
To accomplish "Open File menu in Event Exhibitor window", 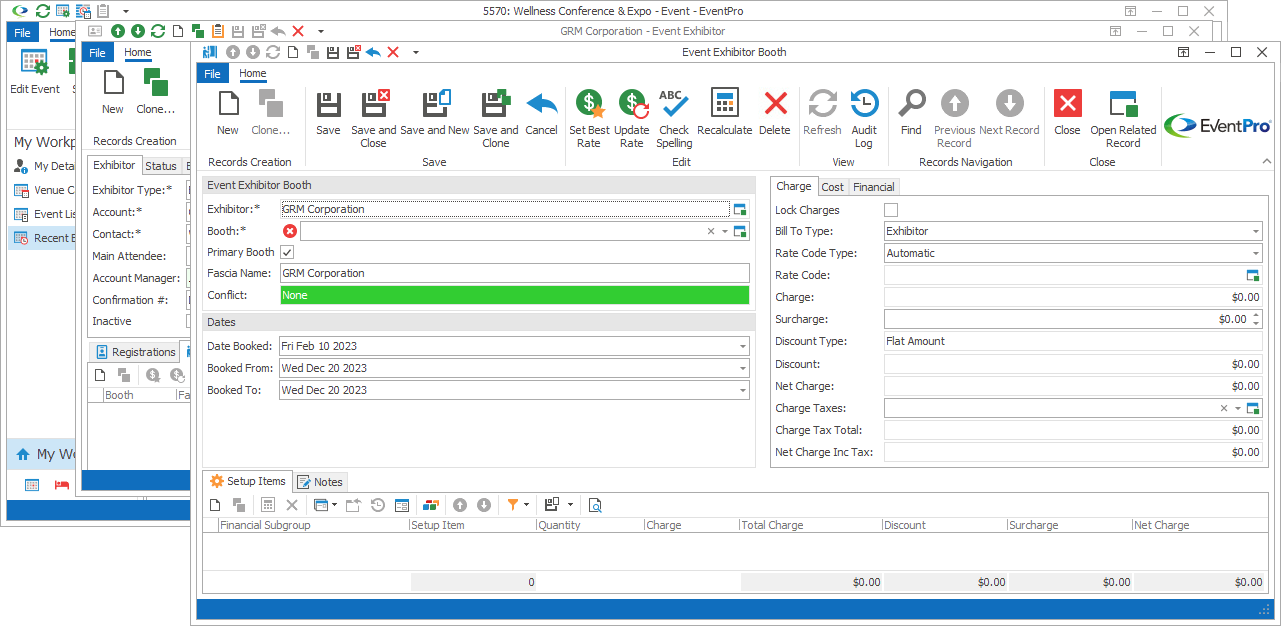I will [x=97, y=53].
